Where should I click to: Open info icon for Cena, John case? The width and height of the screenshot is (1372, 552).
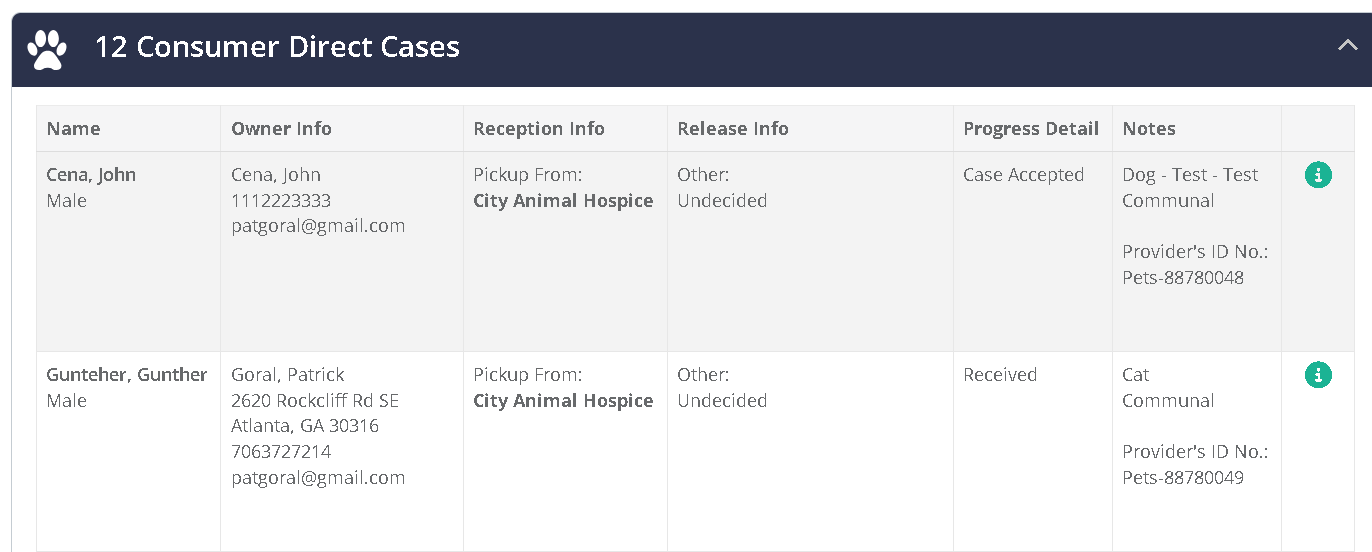click(1318, 176)
